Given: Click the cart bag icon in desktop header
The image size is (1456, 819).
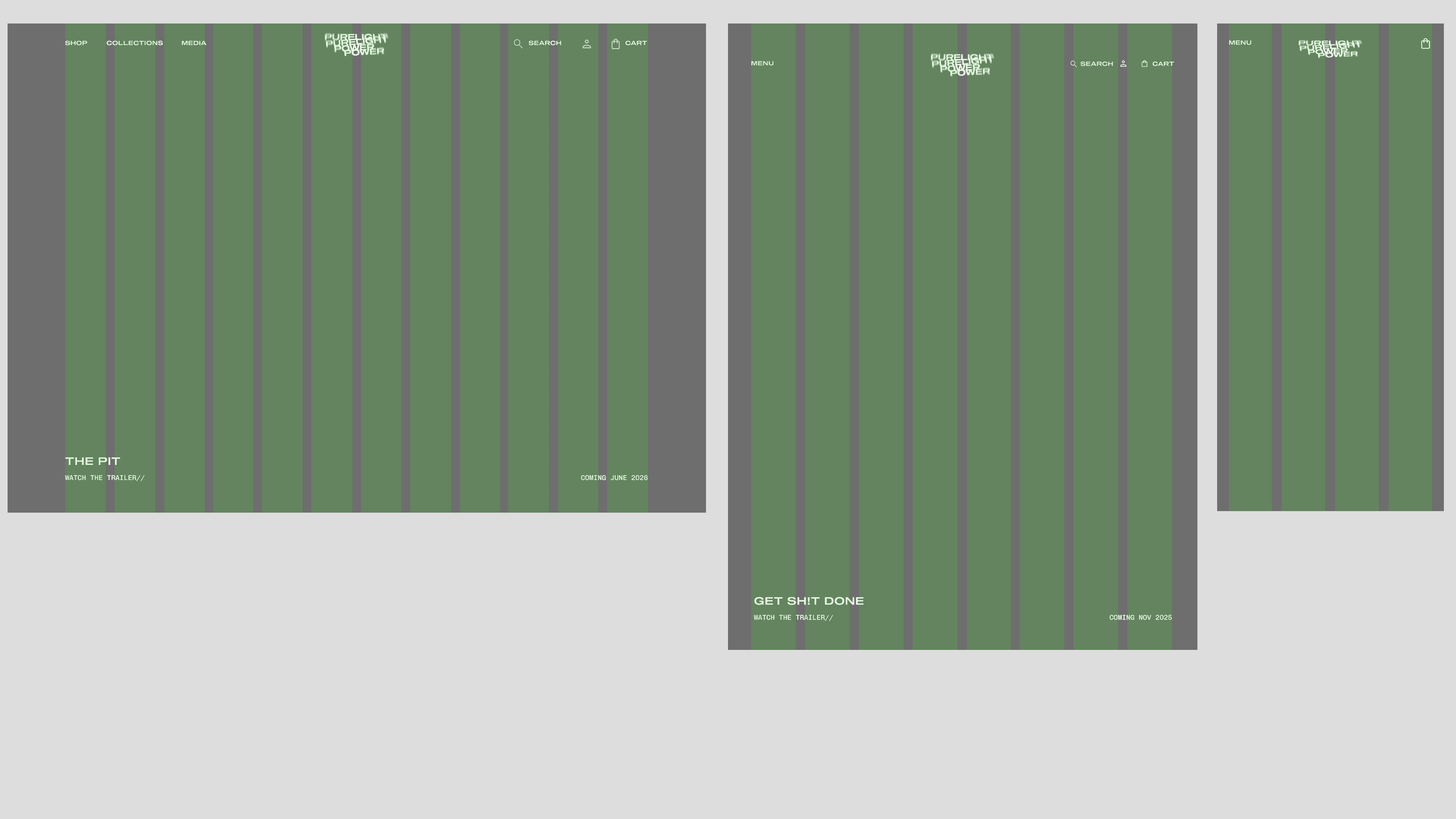Looking at the screenshot, I should [615, 44].
